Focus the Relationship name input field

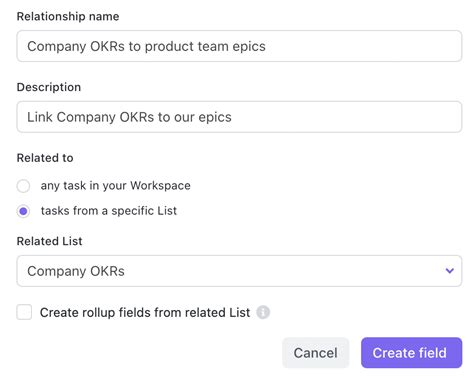[239, 46]
